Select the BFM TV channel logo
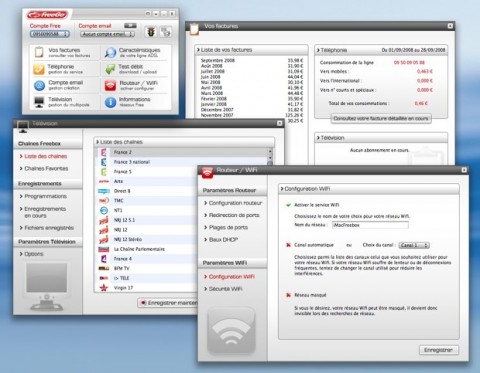480x373 pixels. click(104, 268)
